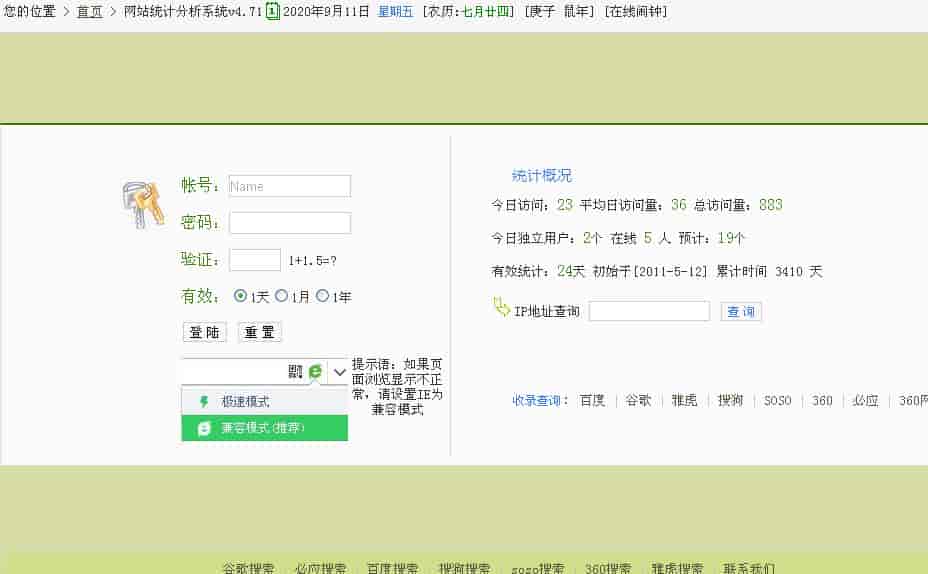Click the 累计时间 3410 天 text

coord(769,272)
